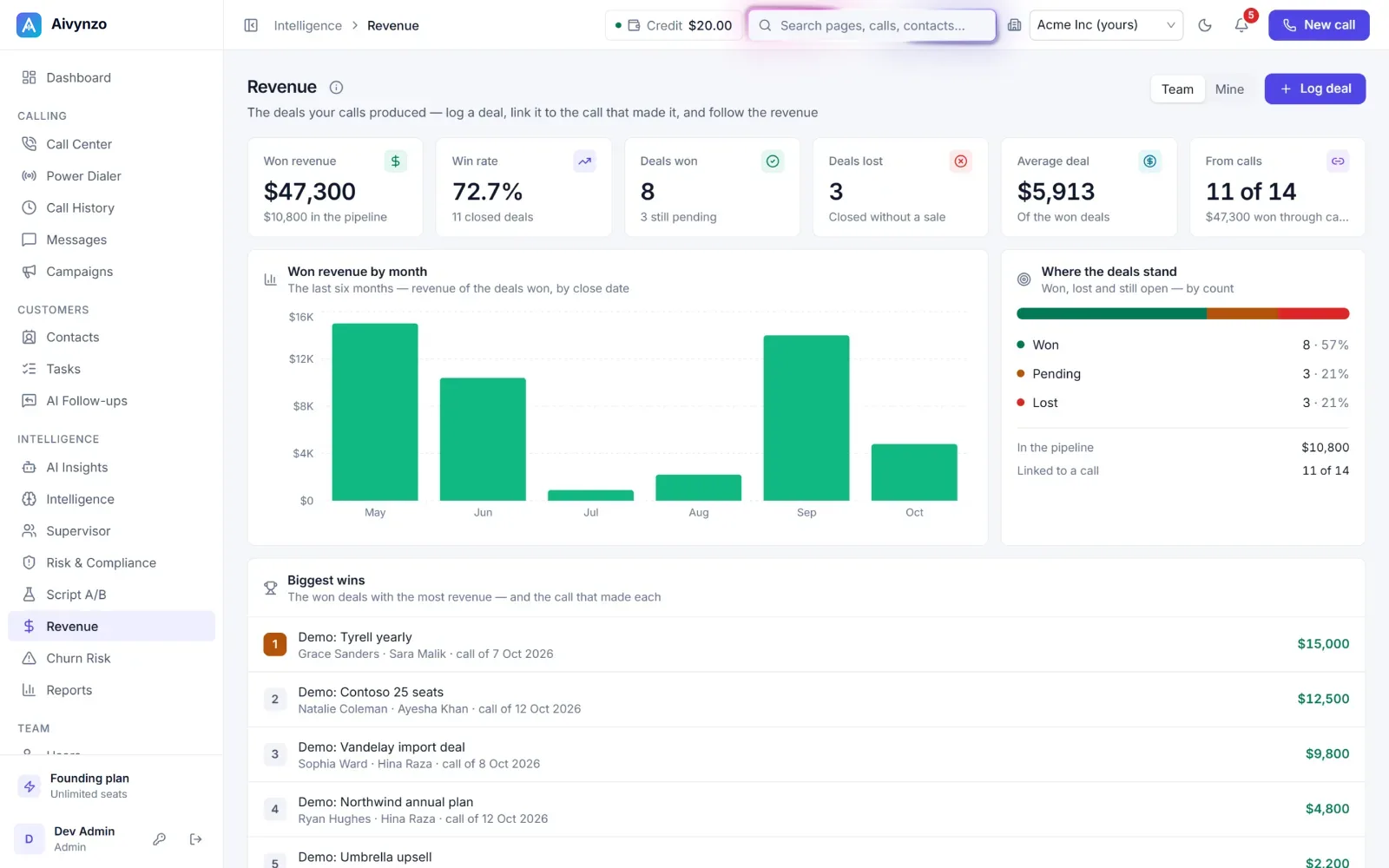
Task: Click the Won revenue card
Action: [335, 187]
